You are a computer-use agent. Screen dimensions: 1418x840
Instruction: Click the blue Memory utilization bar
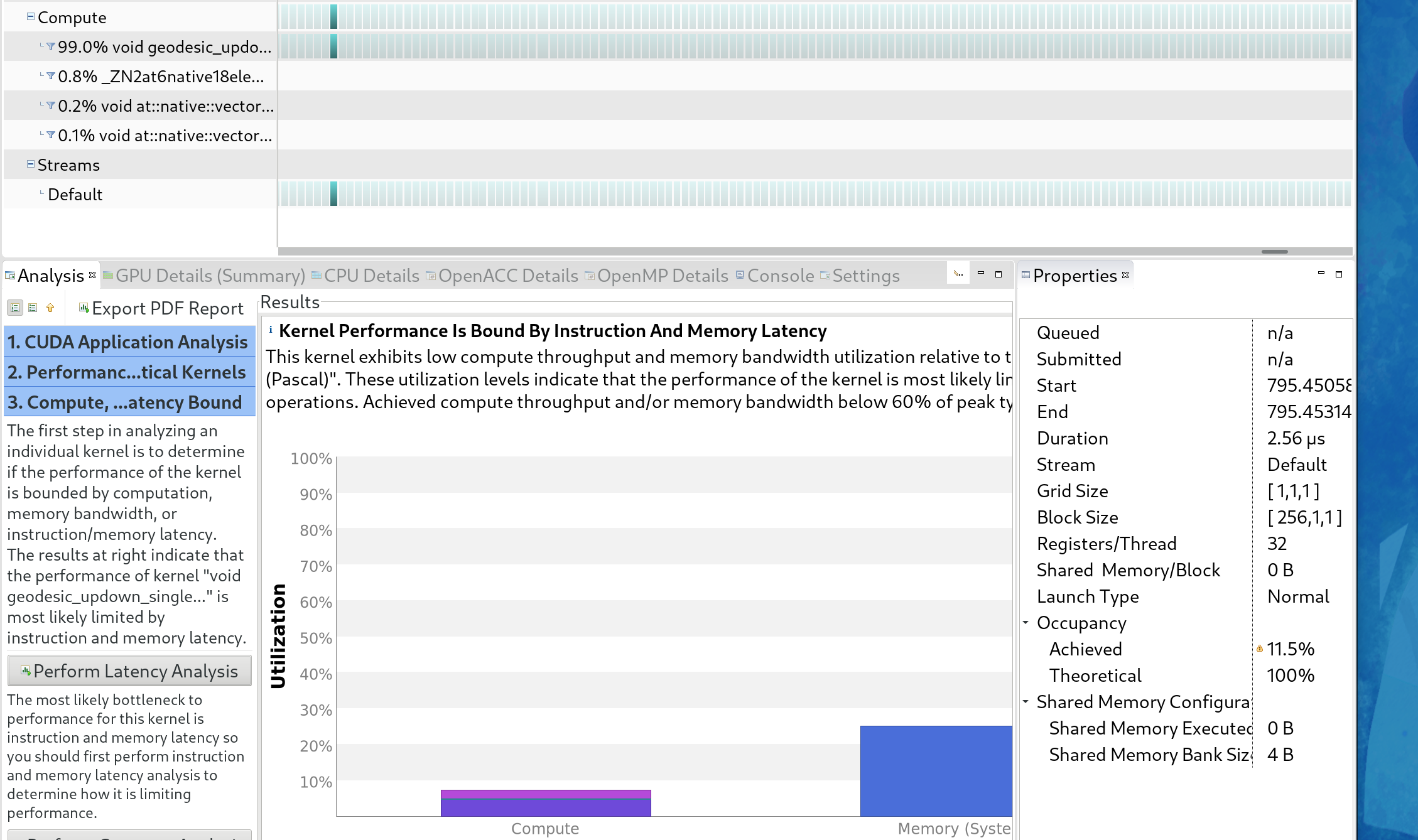(x=936, y=770)
